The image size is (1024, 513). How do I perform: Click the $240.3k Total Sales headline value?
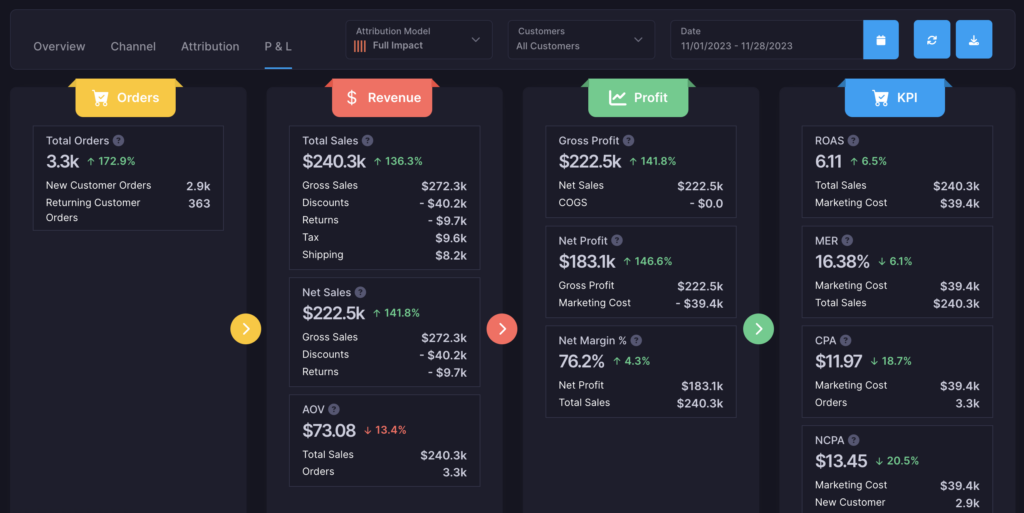click(334, 161)
